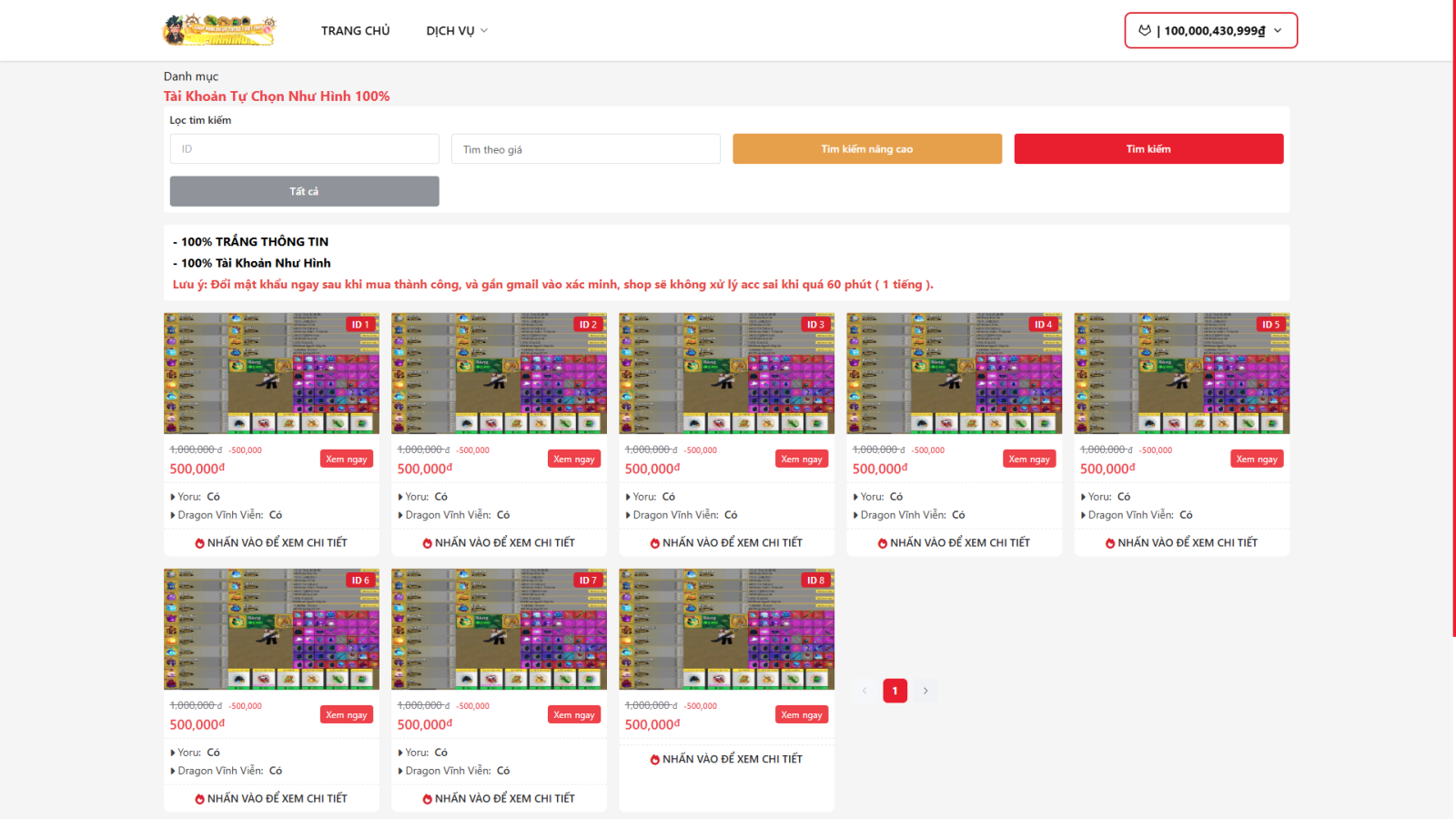The height and width of the screenshot is (819, 1456).
Task: Click Xem ngay on the ID 8 card
Action: 802,715
